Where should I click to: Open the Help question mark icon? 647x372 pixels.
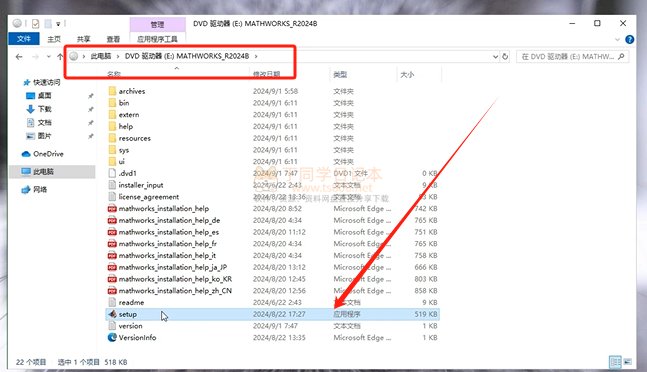pyautogui.click(x=629, y=40)
